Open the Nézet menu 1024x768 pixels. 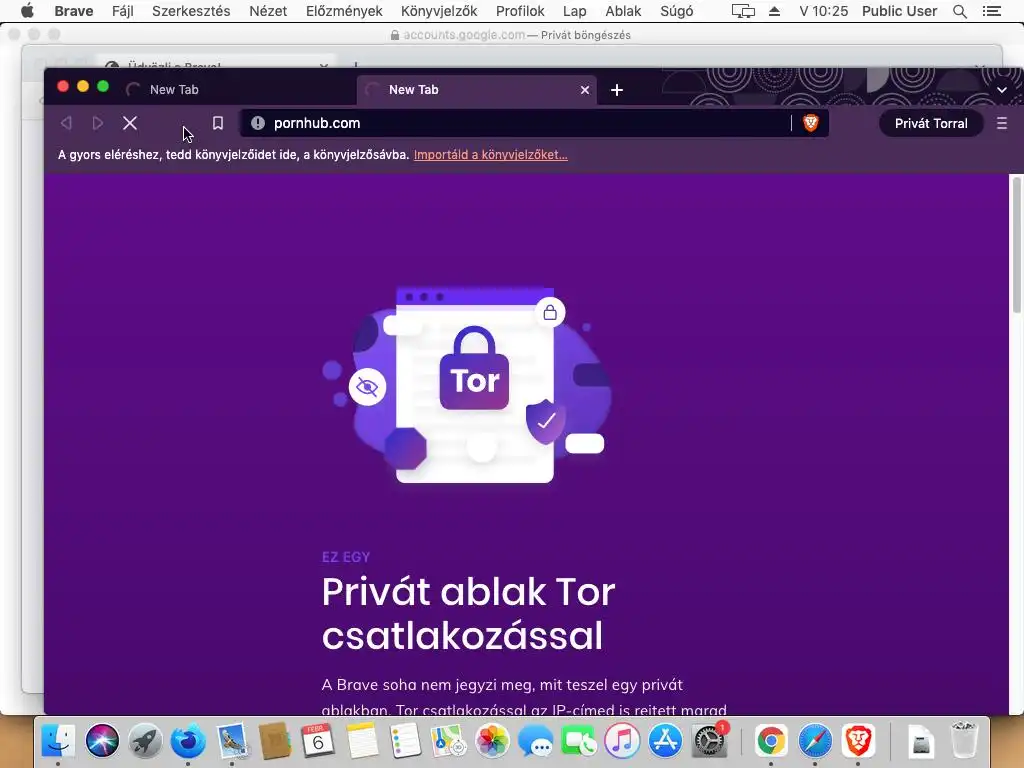(x=268, y=11)
